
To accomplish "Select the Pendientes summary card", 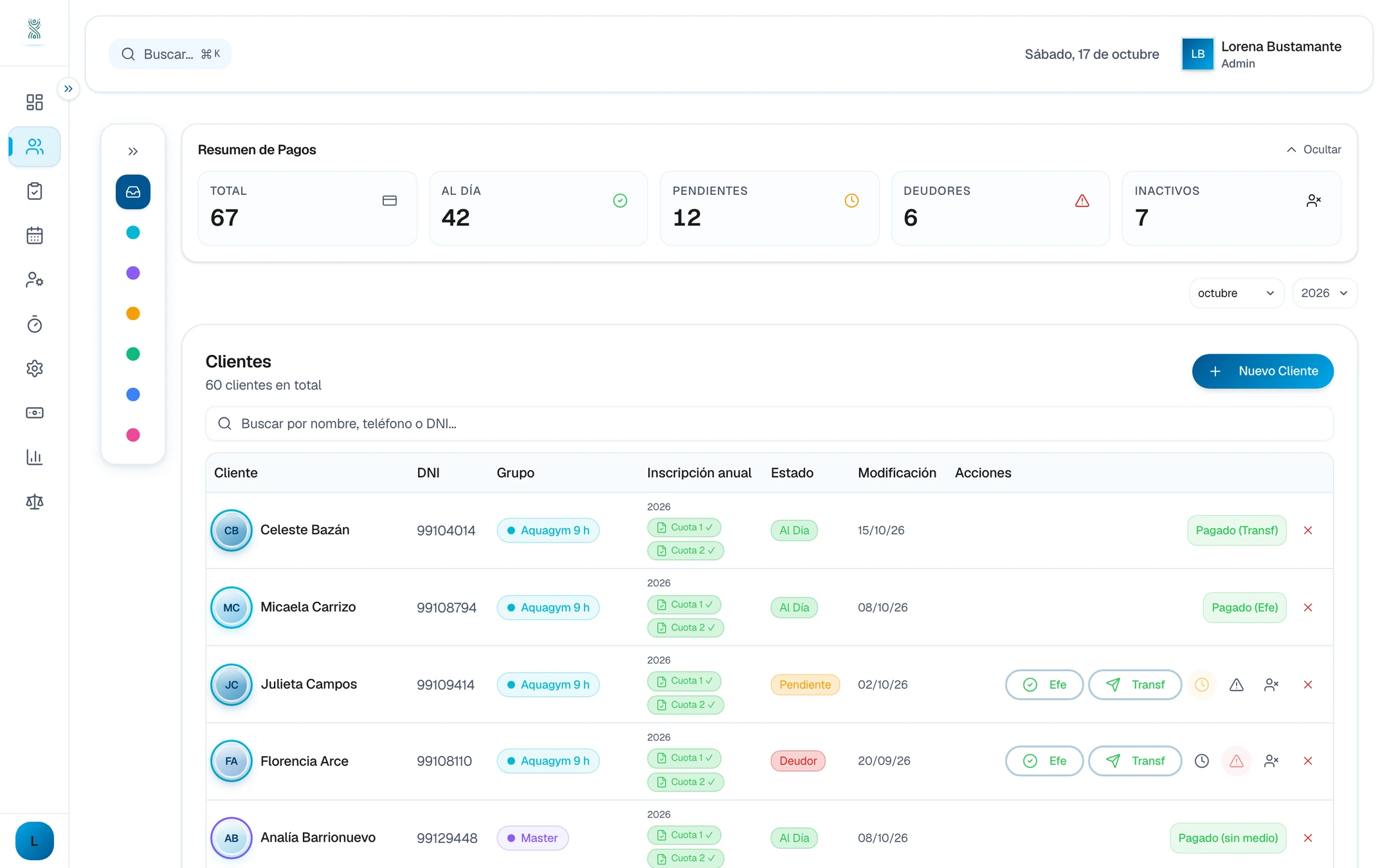I will [769, 208].
